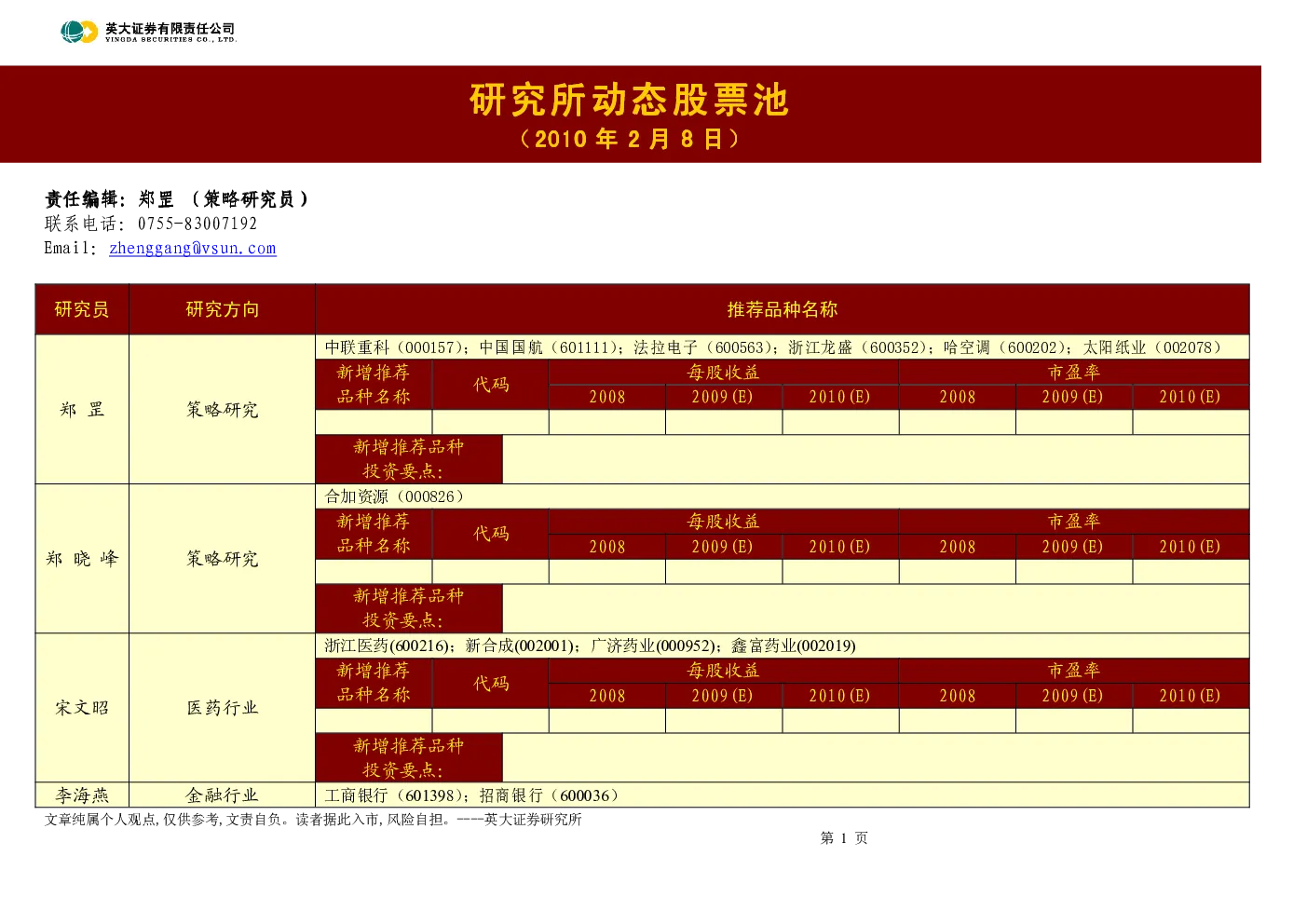
Task: Click the page number 第 1 页
Action: (844, 838)
